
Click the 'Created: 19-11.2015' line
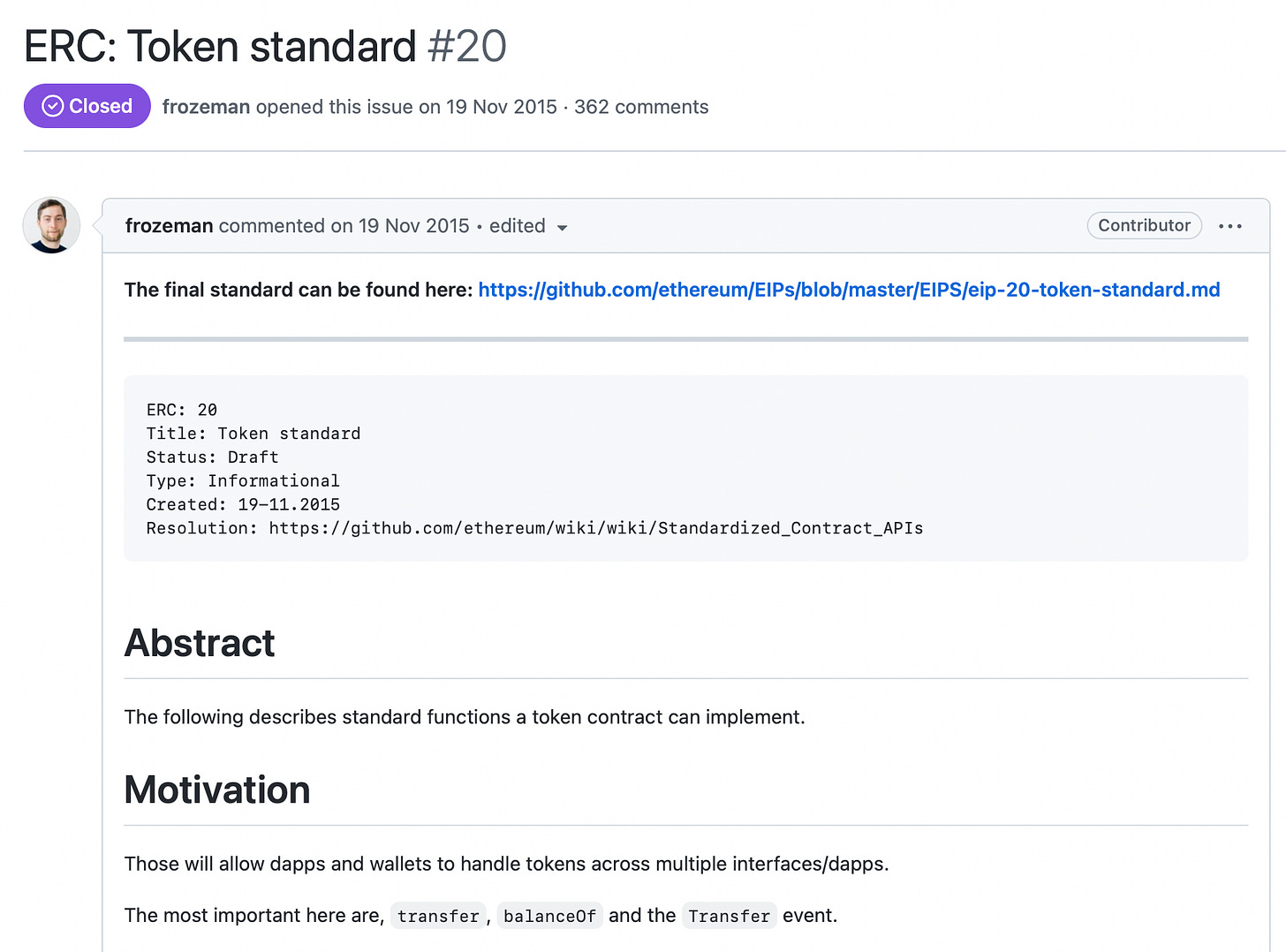243,505
